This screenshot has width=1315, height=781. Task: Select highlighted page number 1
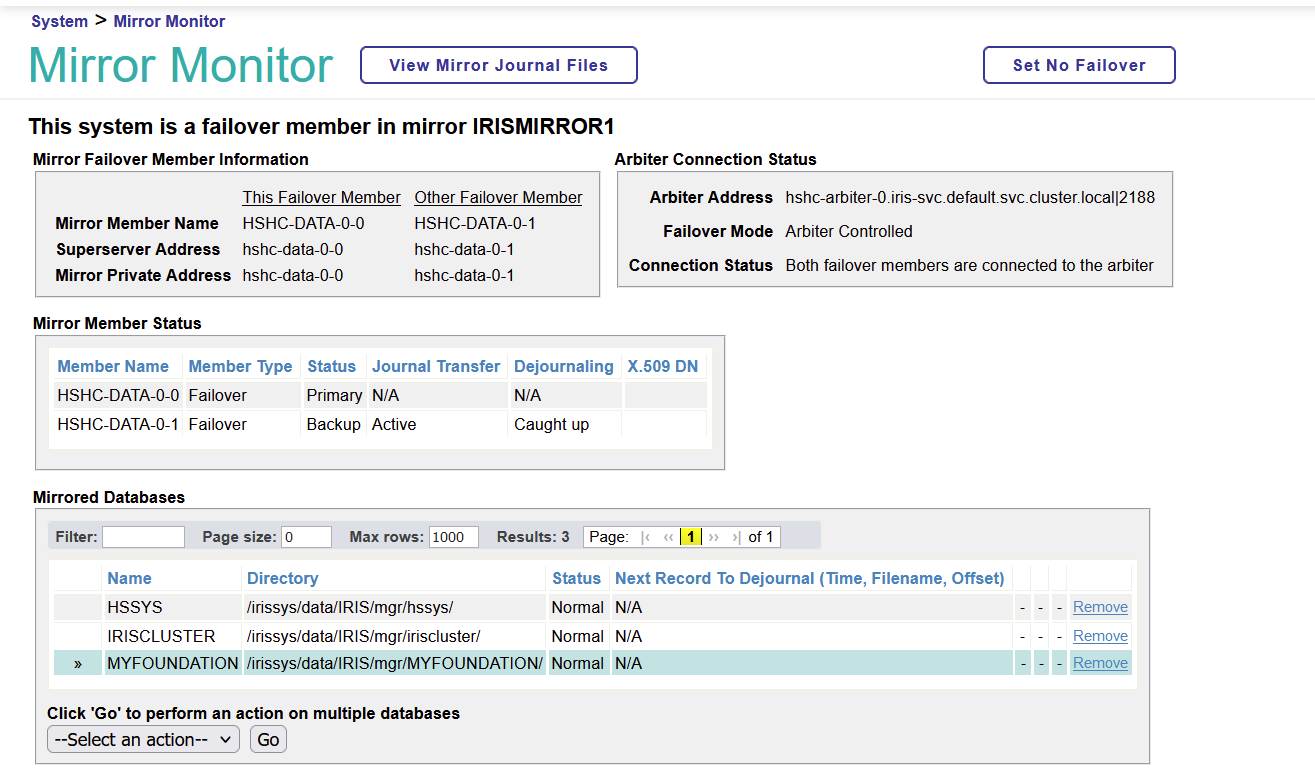point(690,537)
